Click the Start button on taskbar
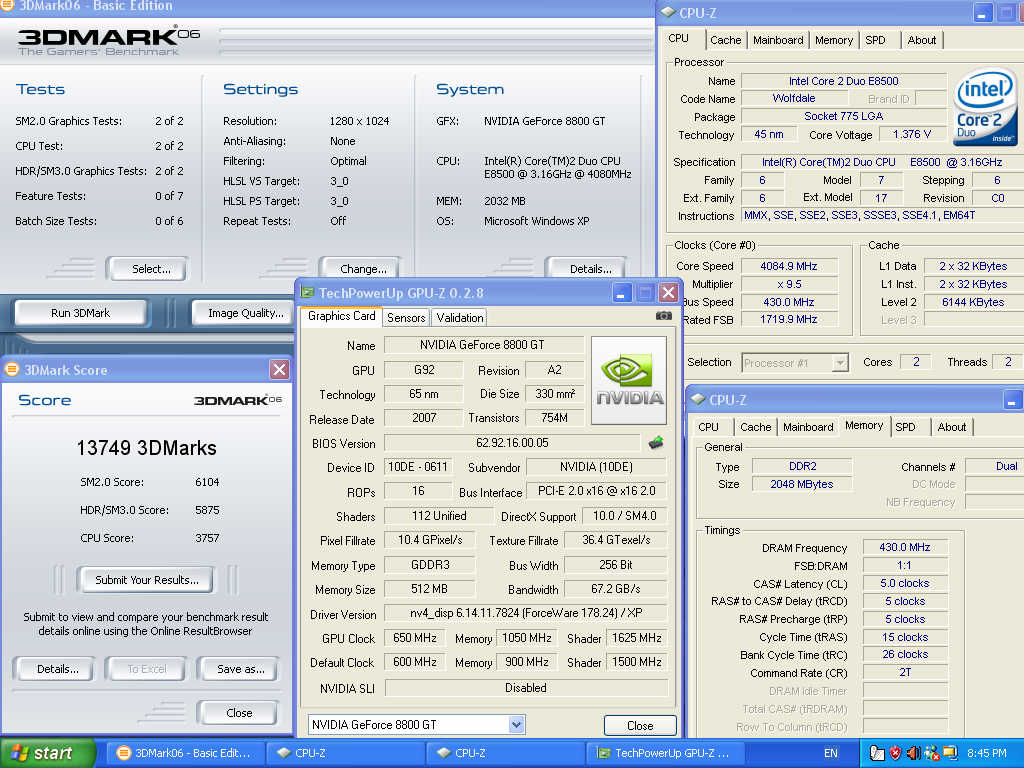Viewport: 1024px width, 768px height. coord(48,753)
